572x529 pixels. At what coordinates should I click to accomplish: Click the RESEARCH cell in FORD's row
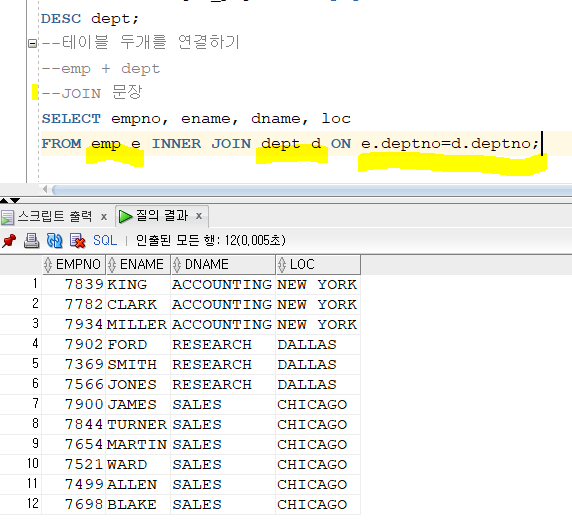click(x=223, y=345)
